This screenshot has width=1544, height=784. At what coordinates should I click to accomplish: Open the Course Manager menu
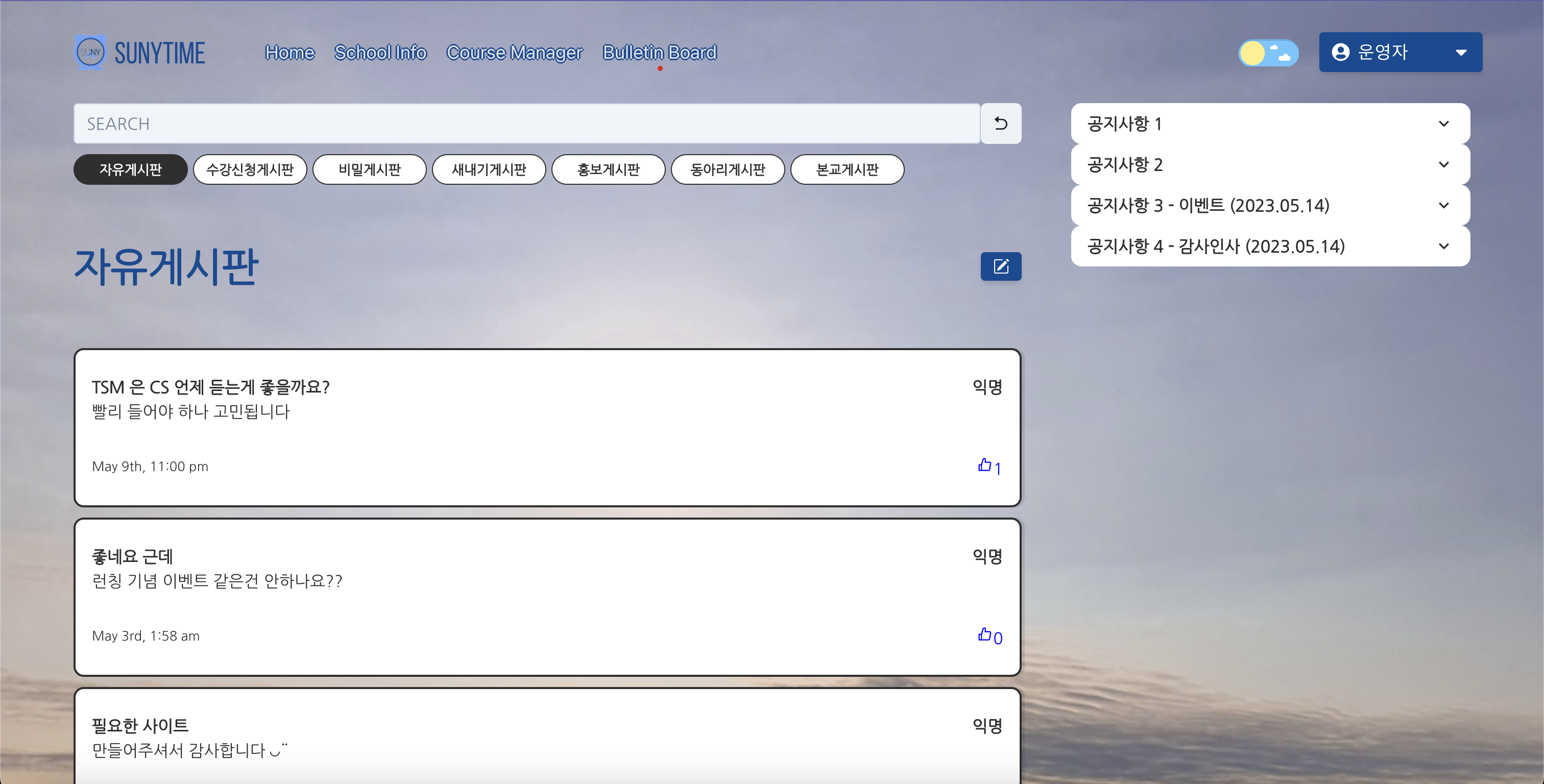tap(514, 53)
